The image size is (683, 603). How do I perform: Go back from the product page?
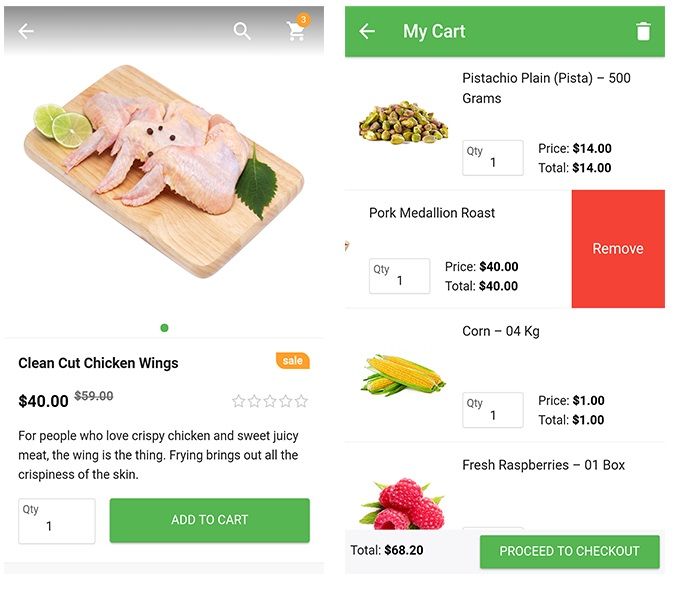tap(26, 31)
